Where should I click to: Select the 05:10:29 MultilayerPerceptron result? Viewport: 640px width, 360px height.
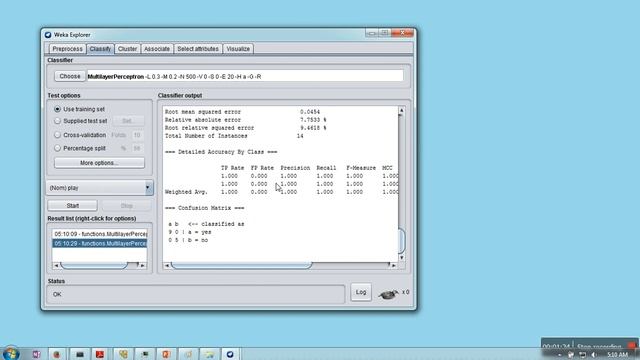pyautogui.click(x=100, y=243)
